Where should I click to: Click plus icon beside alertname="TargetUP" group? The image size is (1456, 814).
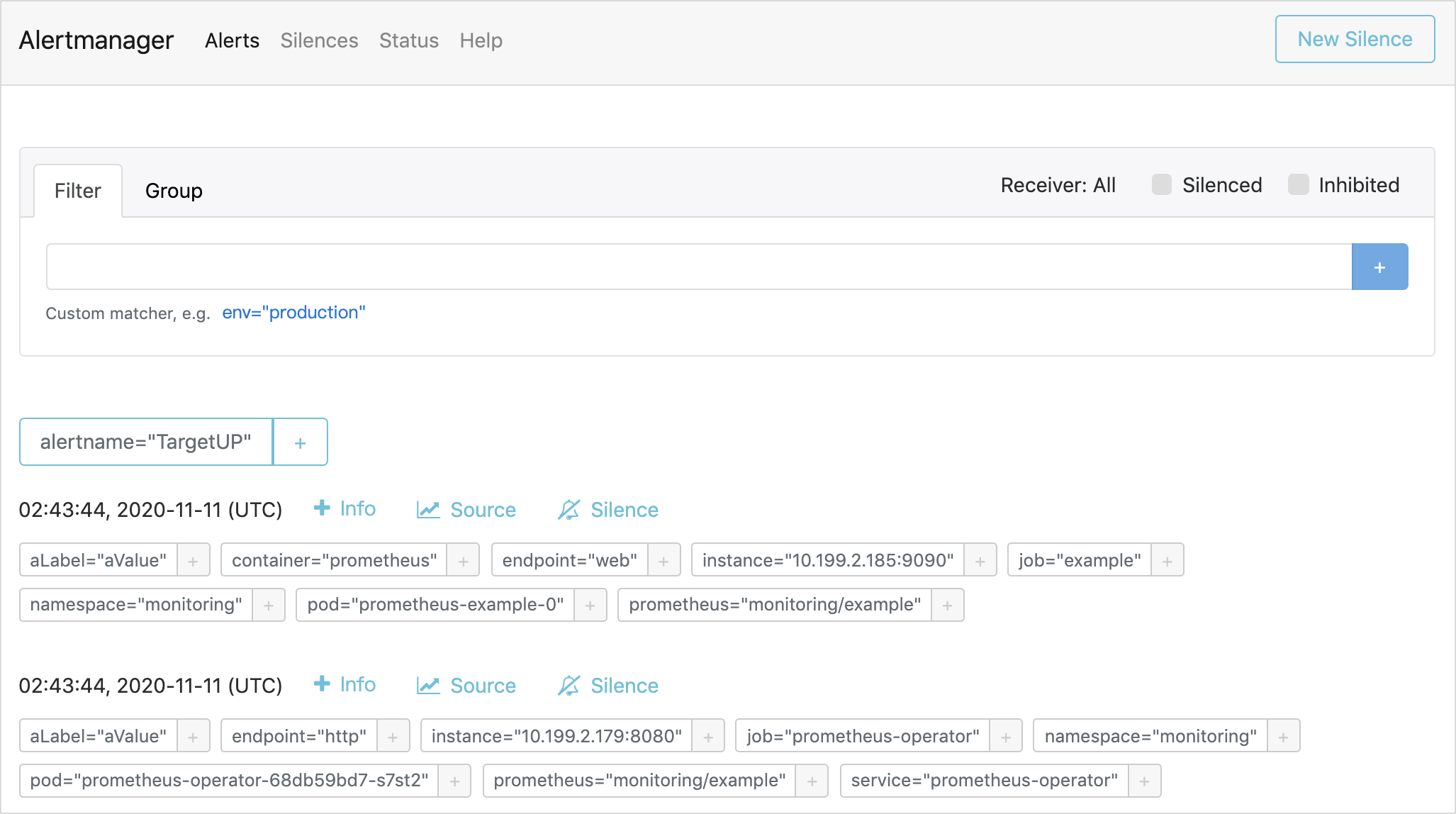tap(300, 442)
